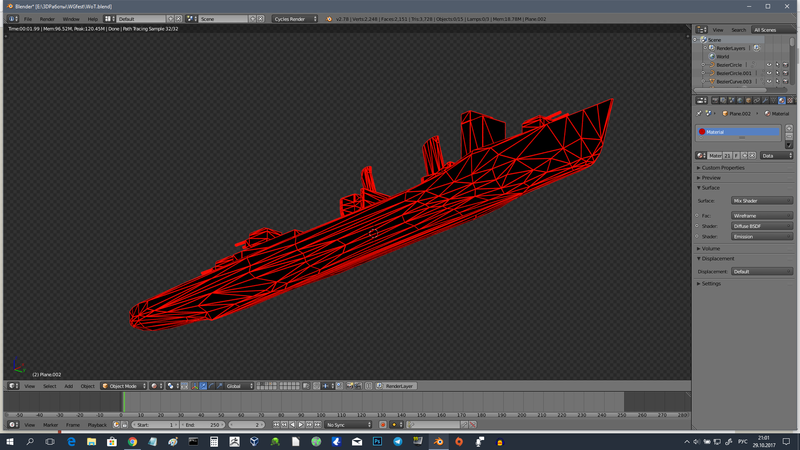Toggle renderability camera of BezierCircle.001
The height and width of the screenshot is (450, 800).
(x=786, y=73)
